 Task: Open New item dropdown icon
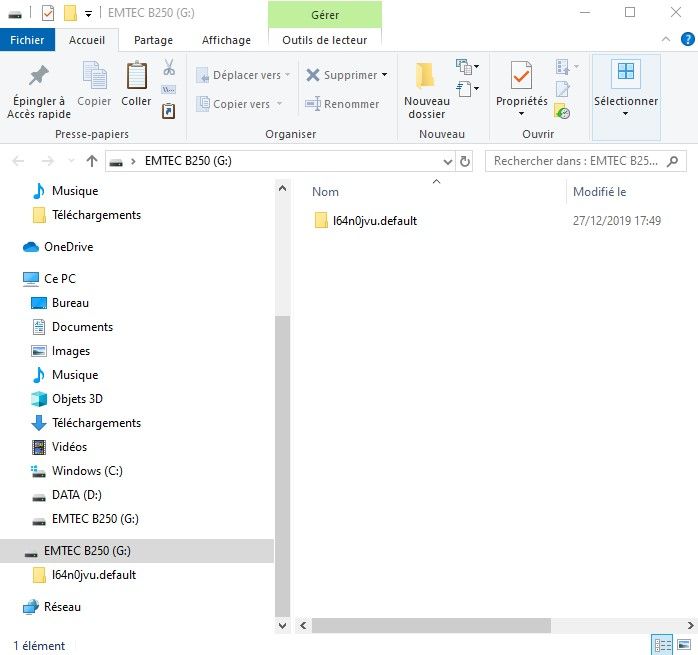click(x=467, y=67)
